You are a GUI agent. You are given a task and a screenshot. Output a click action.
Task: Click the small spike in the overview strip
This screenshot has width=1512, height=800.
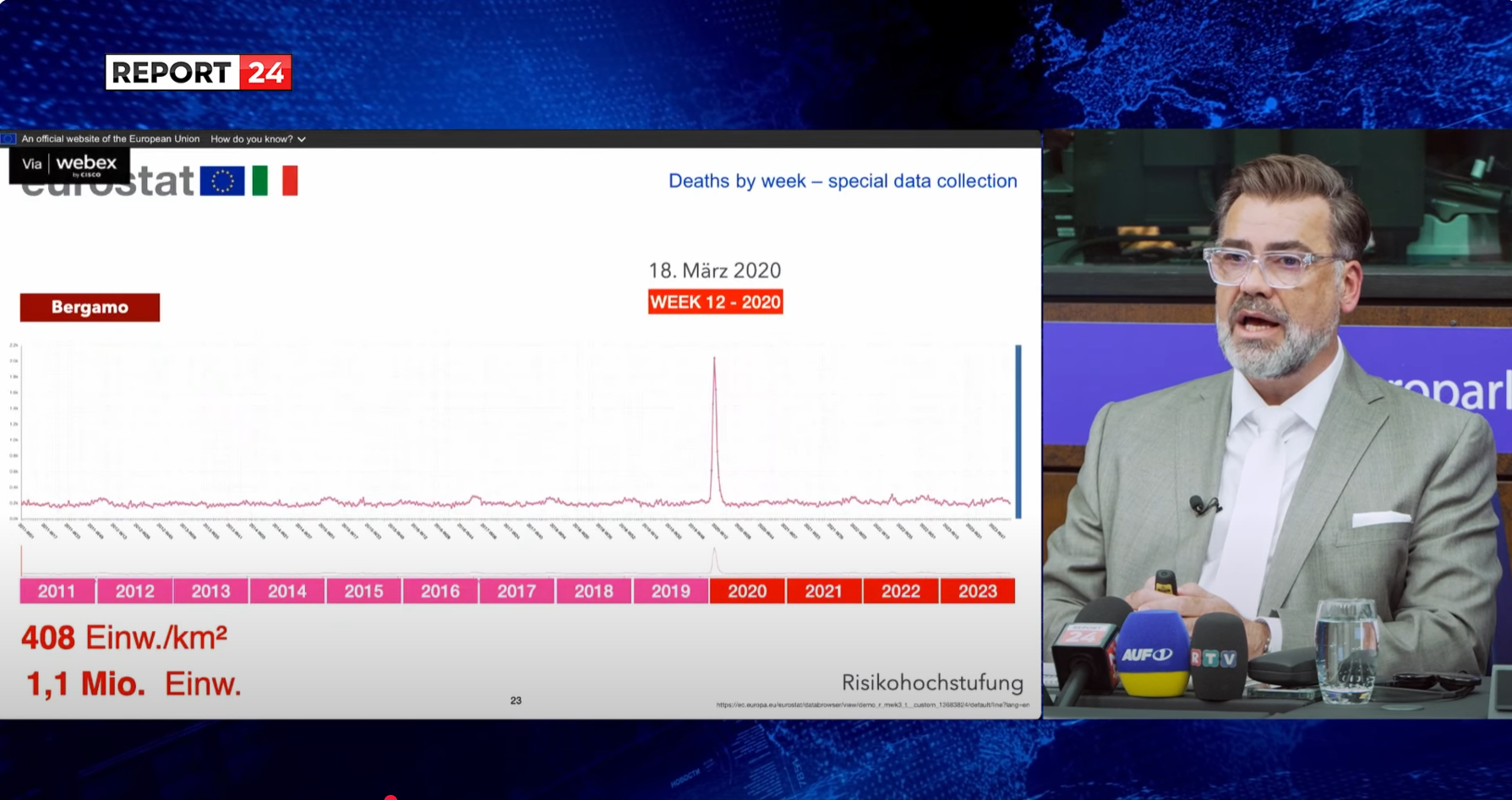715,559
